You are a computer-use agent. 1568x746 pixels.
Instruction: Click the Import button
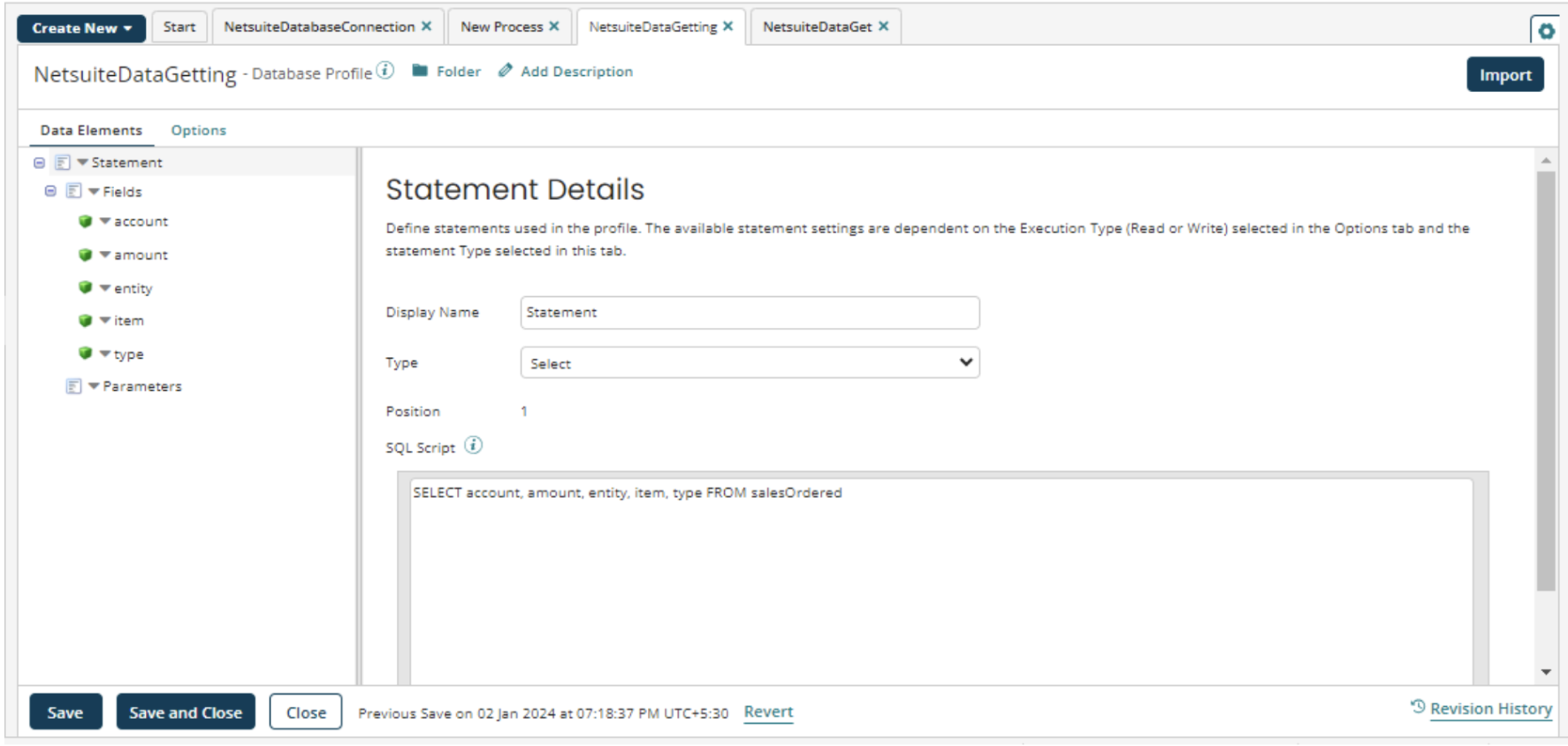[x=1505, y=75]
